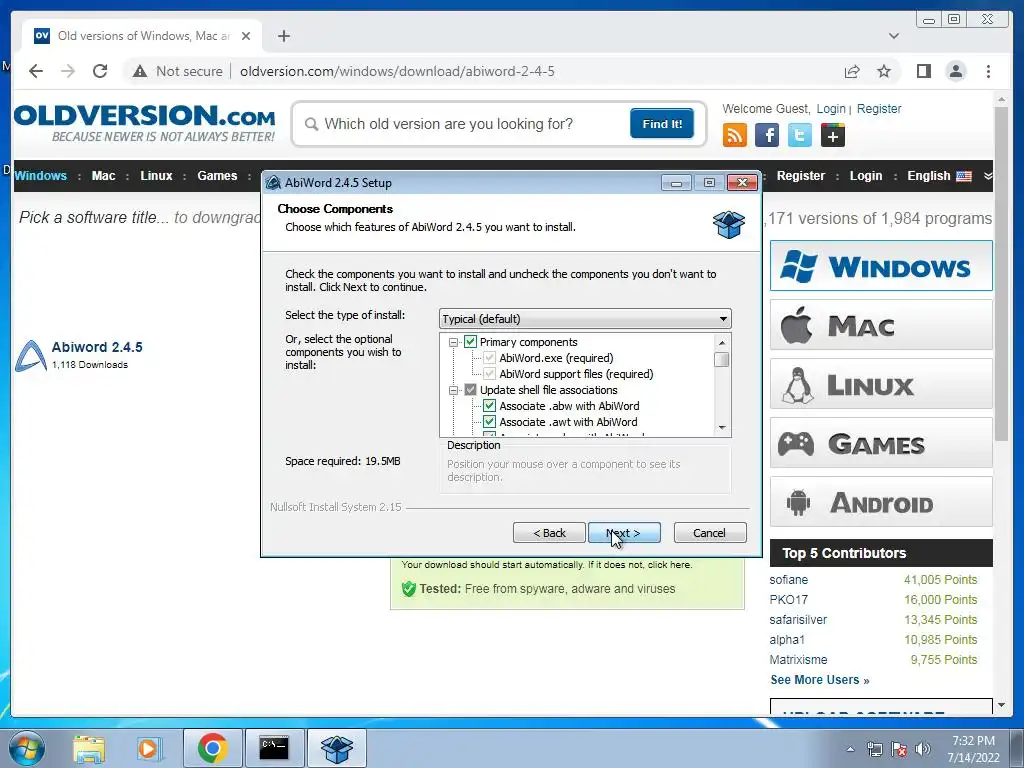Screen dimensions: 1024x768
Task: Open Chrome side panel icon
Action: click(923, 71)
